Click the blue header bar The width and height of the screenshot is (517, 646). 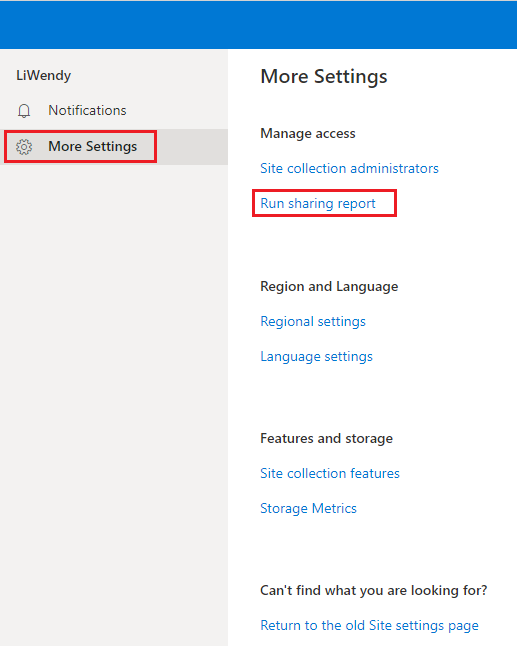[258, 25]
